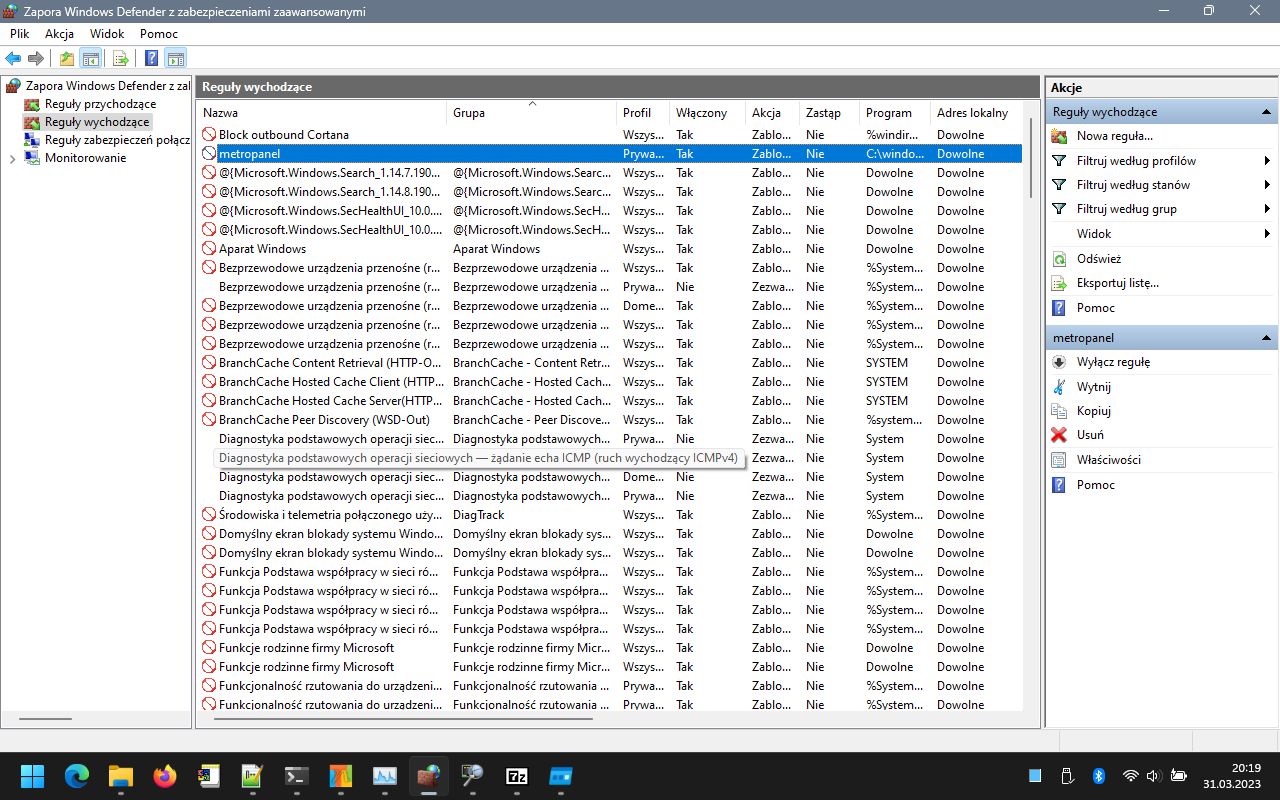Sort rules by the Nazwa column
The height and width of the screenshot is (800, 1280).
click(x=322, y=113)
